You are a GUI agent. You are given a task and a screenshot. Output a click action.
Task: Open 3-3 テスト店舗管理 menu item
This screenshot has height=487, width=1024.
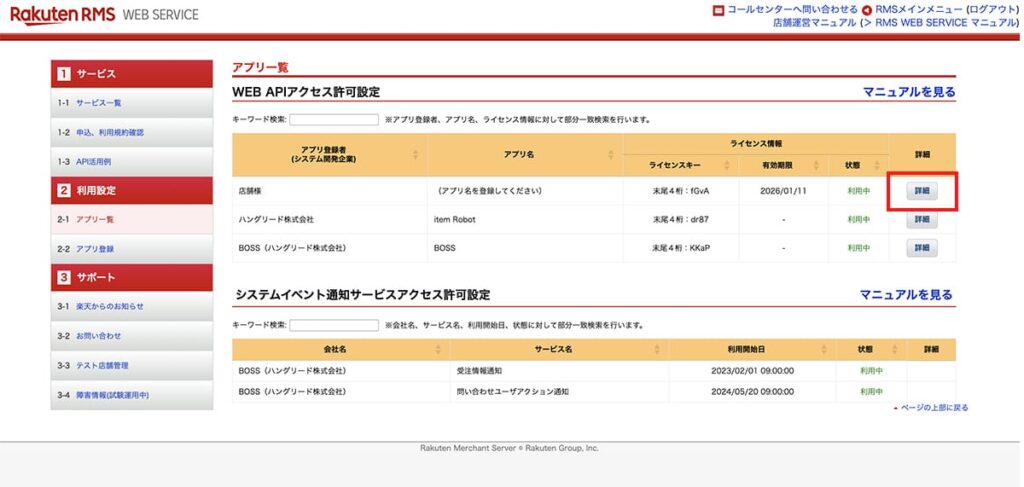(x=102, y=366)
